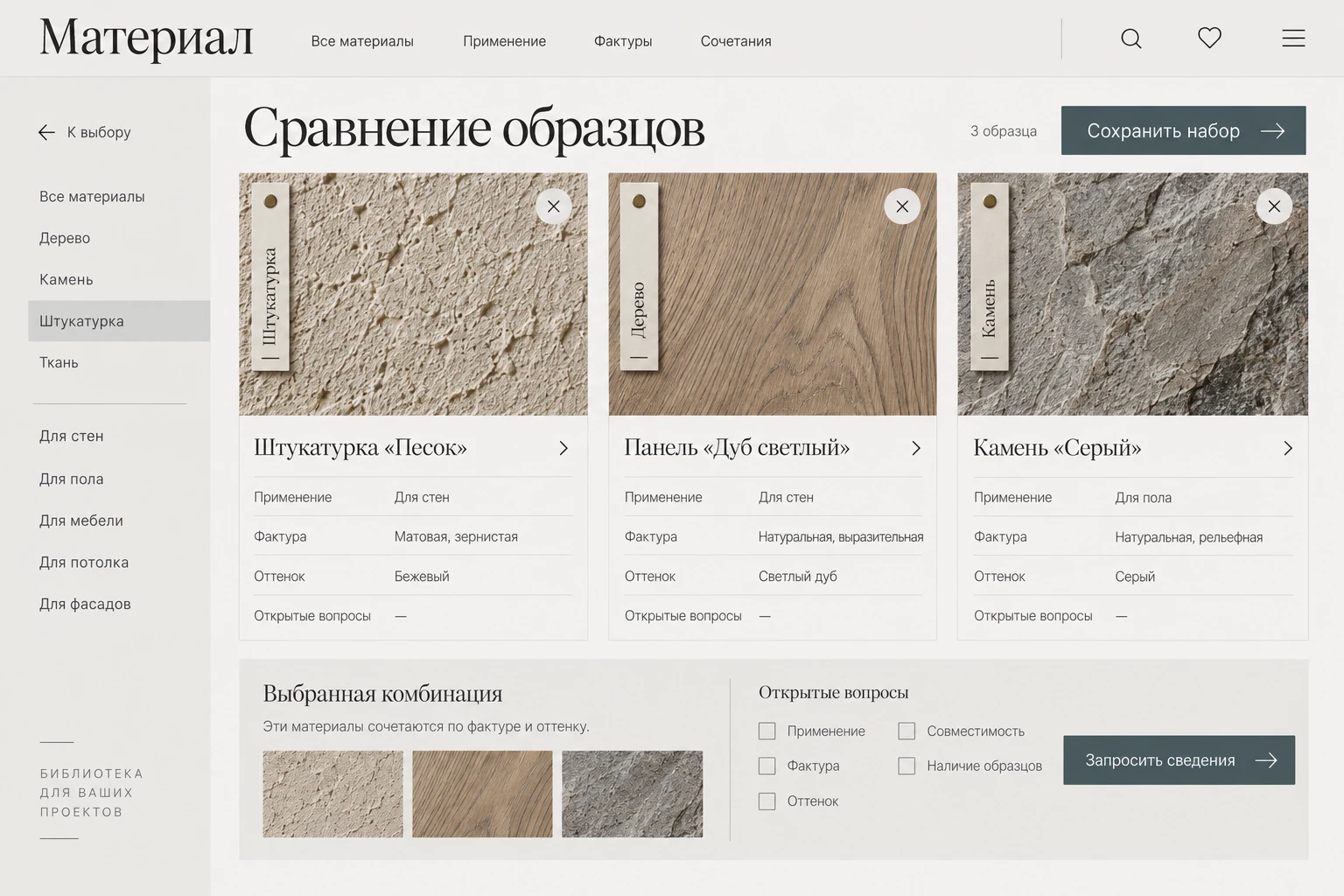This screenshot has height=896, width=1344.
Task: Filter by Для стен in sidebar
Action: click(71, 436)
